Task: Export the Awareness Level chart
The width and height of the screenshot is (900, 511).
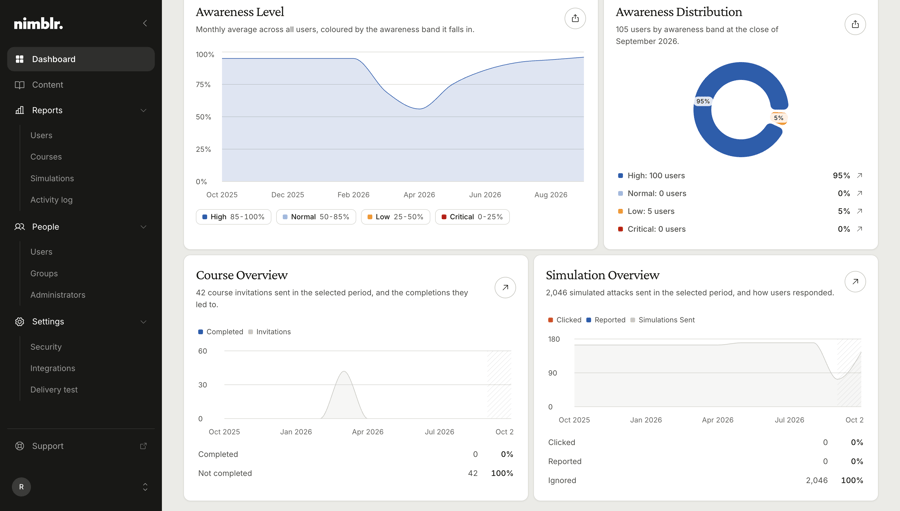Action: pyautogui.click(x=575, y=18)
